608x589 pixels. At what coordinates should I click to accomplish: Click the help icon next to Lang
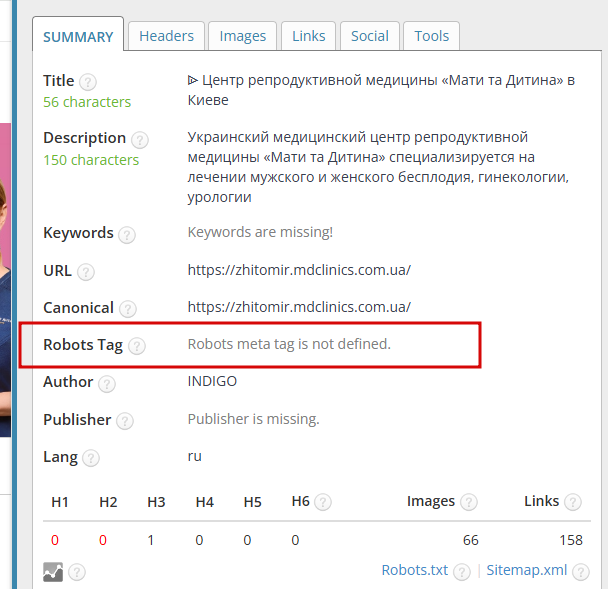(x=91, y=458)
